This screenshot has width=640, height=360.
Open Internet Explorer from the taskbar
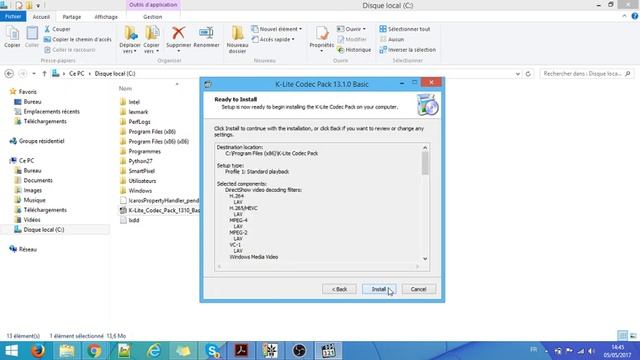[154, 351]
